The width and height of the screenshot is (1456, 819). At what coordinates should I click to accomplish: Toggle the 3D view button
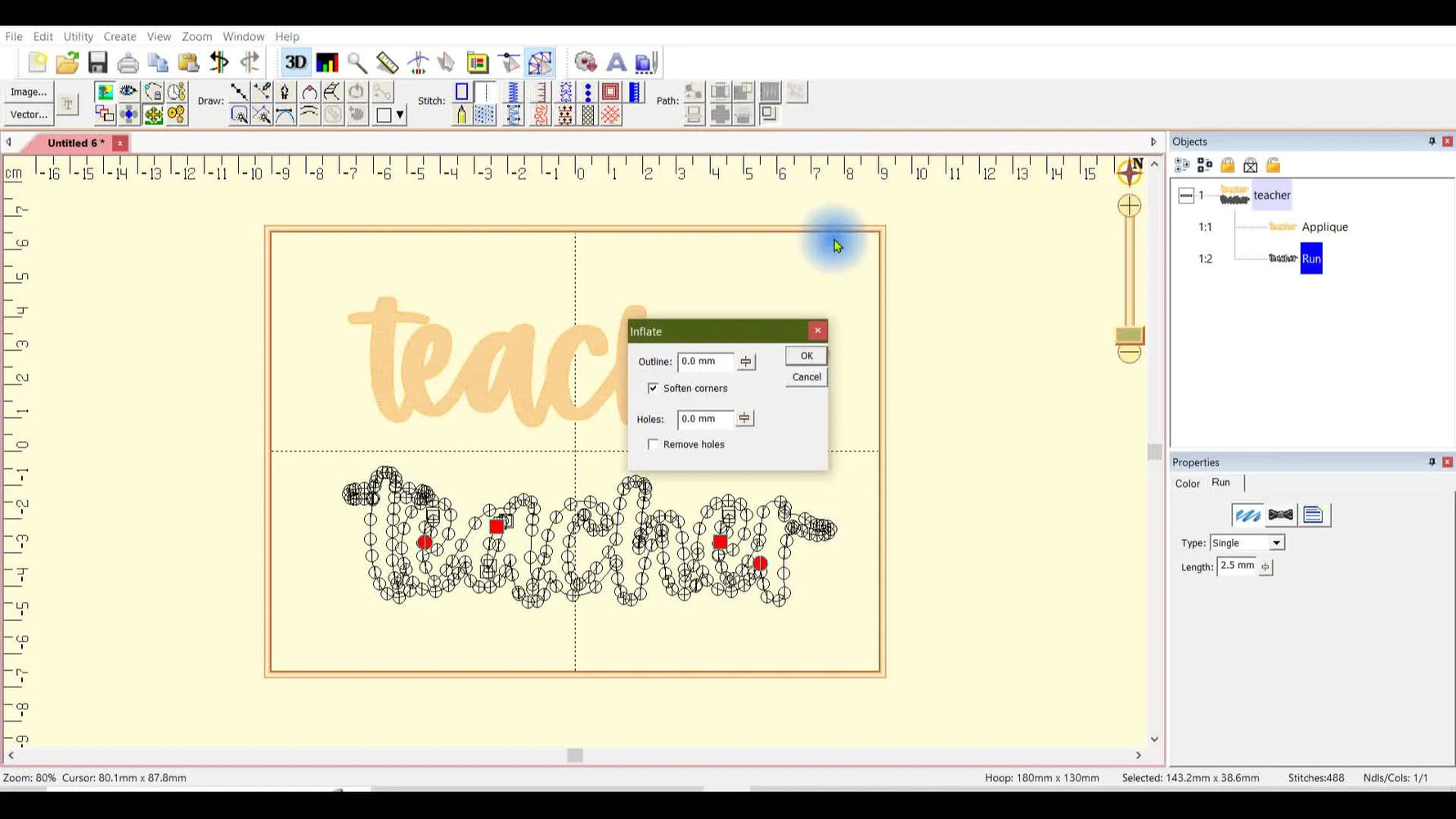[295, 62]
